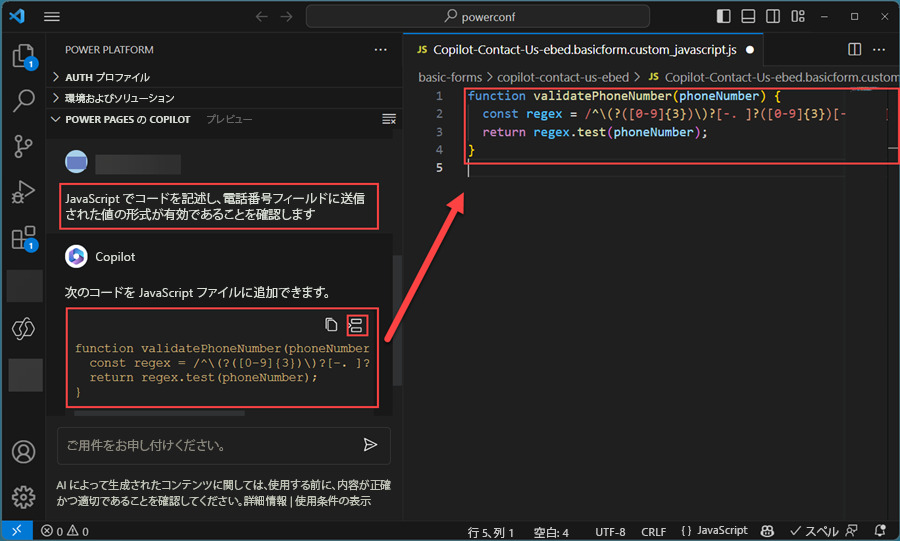900x541 pixels.
Task: Open notifications bell in status bar
Action: [879, 531]
